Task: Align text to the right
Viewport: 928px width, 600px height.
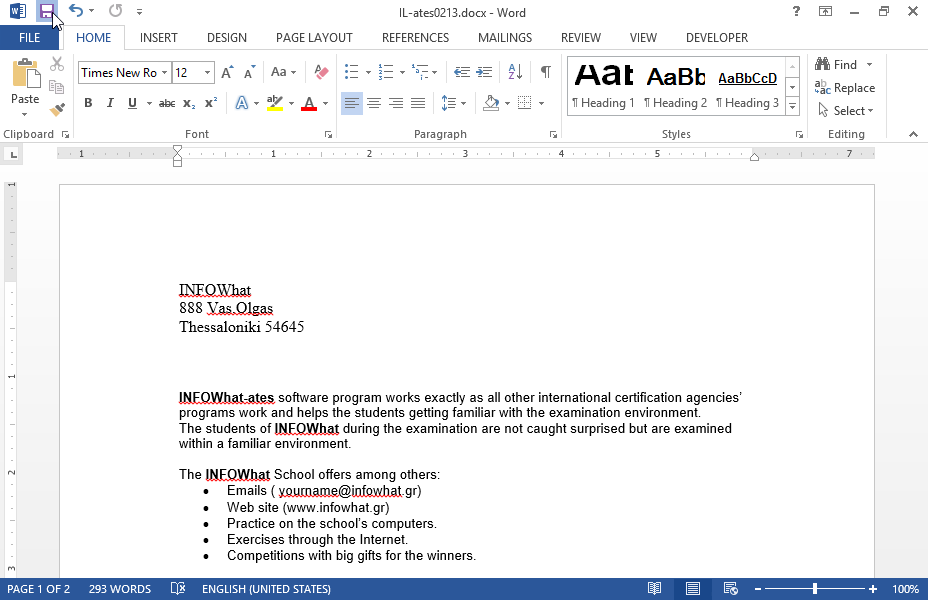Action: [x=396, y=104]
